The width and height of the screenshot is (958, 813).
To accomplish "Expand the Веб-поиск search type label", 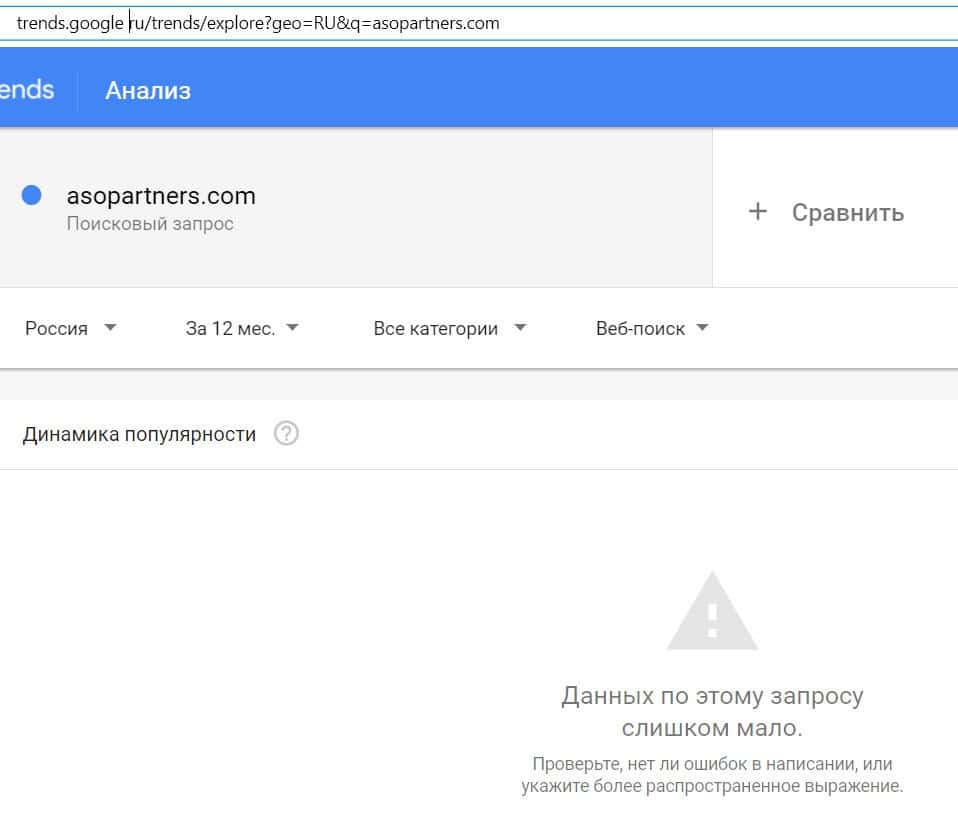I will click(640, 328).
